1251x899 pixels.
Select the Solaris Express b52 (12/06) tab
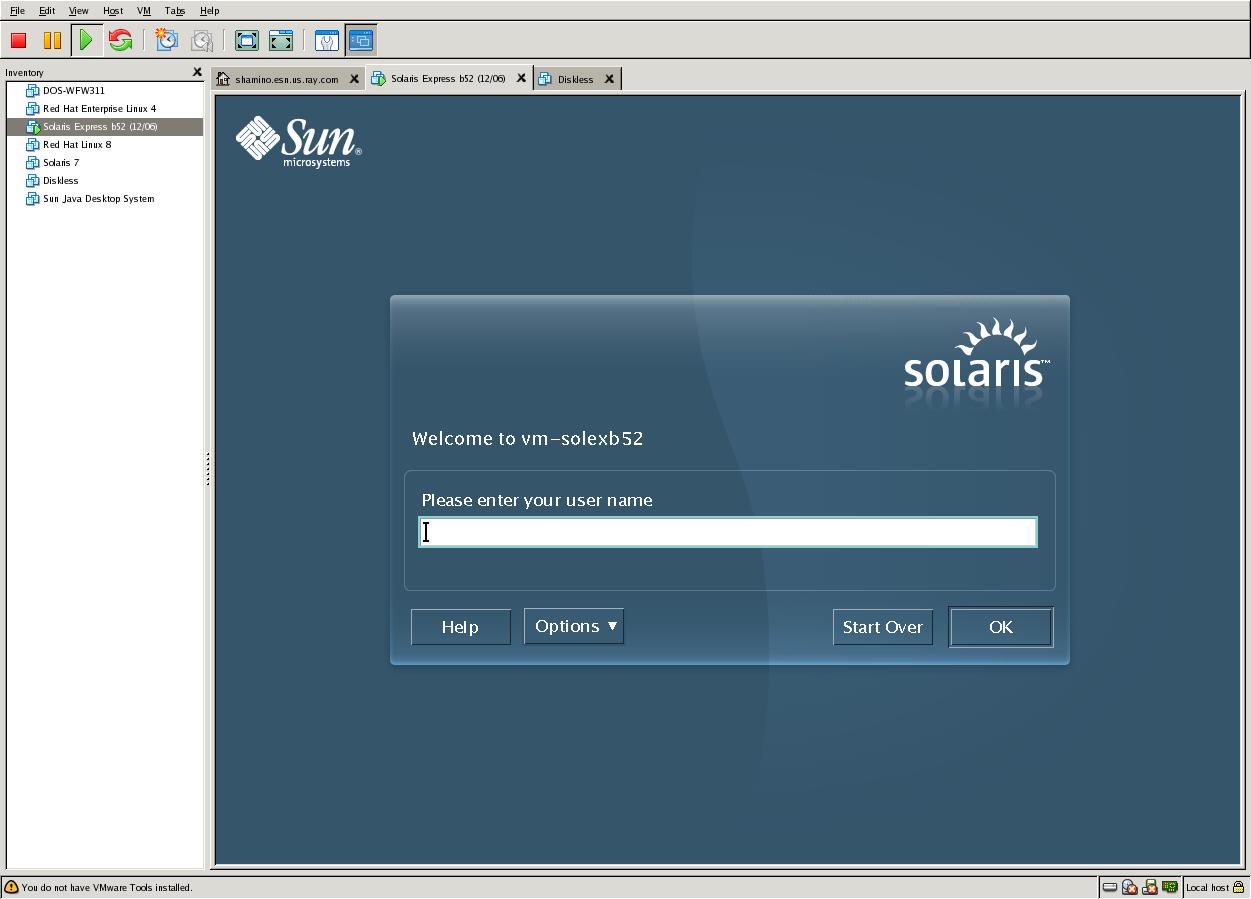pyautogui.click(x=448, y=78)
